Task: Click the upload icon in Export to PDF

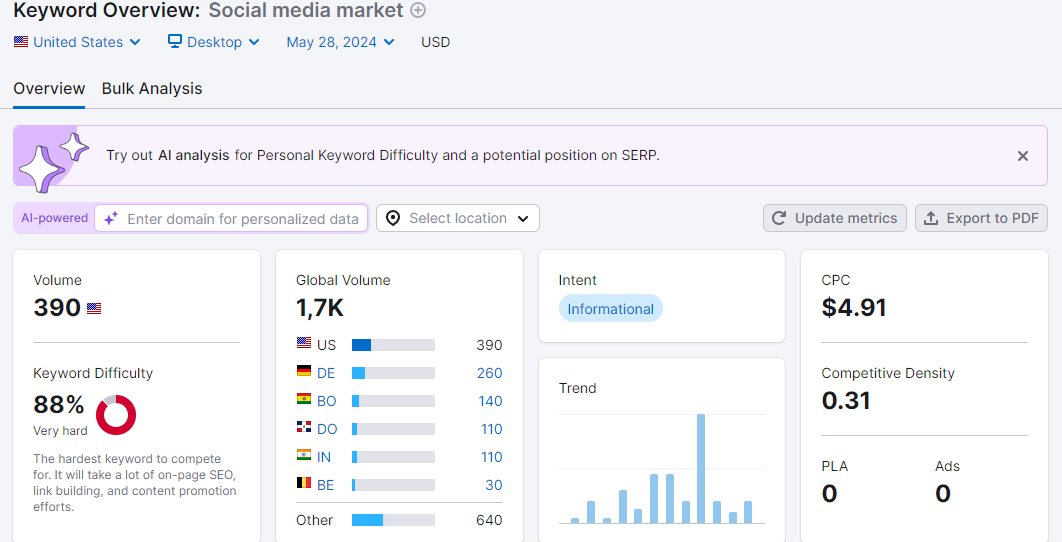Action: (931, 218)
